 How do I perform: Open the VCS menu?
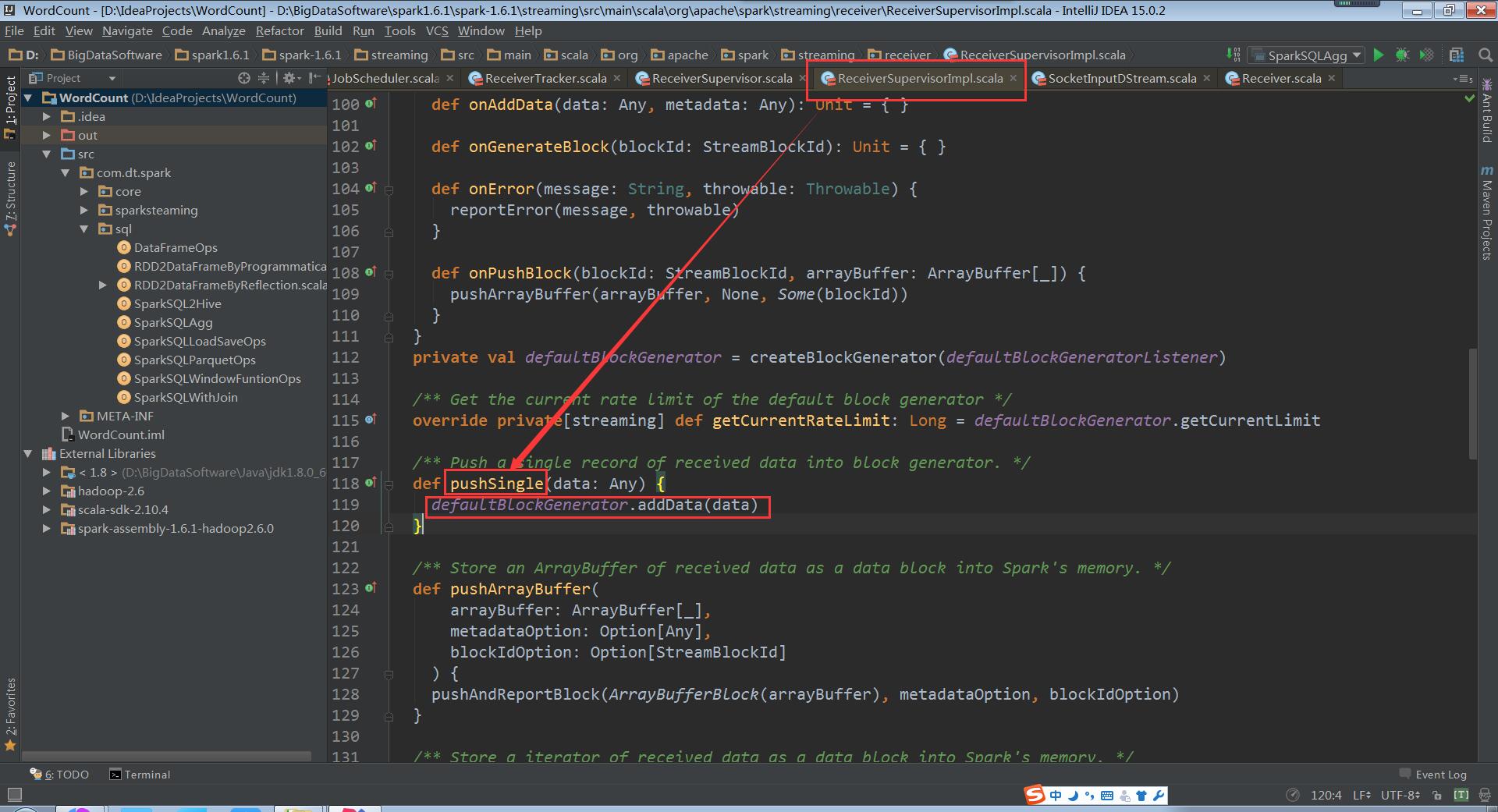(x=437, y=30)
